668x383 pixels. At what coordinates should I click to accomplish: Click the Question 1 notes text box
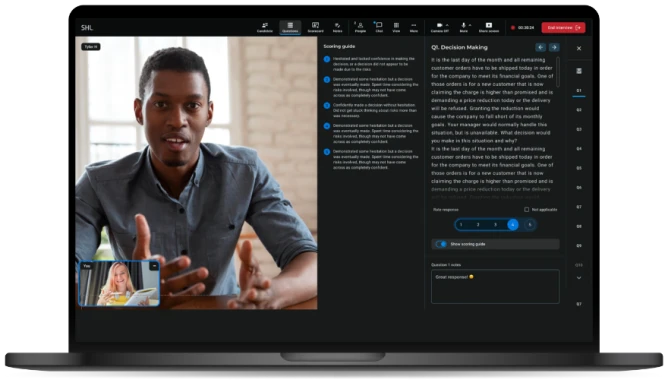click(495, 286)
